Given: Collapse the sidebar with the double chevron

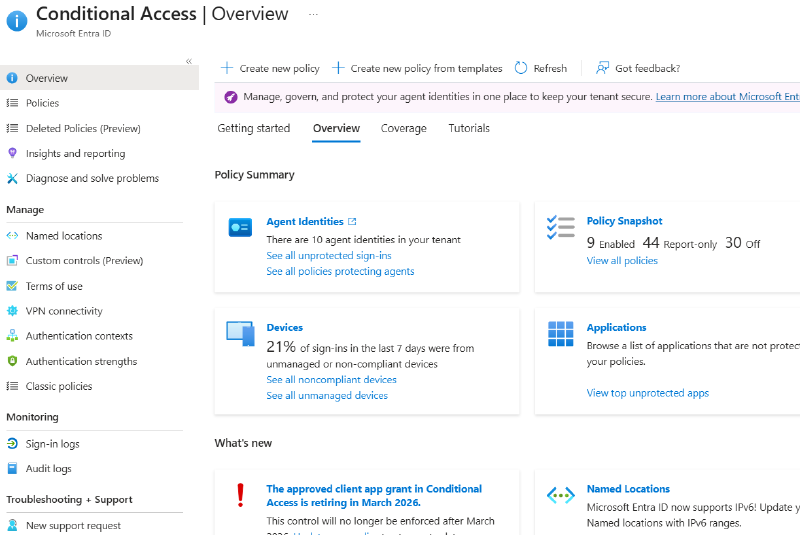Looking at the screenshot, I should (189, 61).
